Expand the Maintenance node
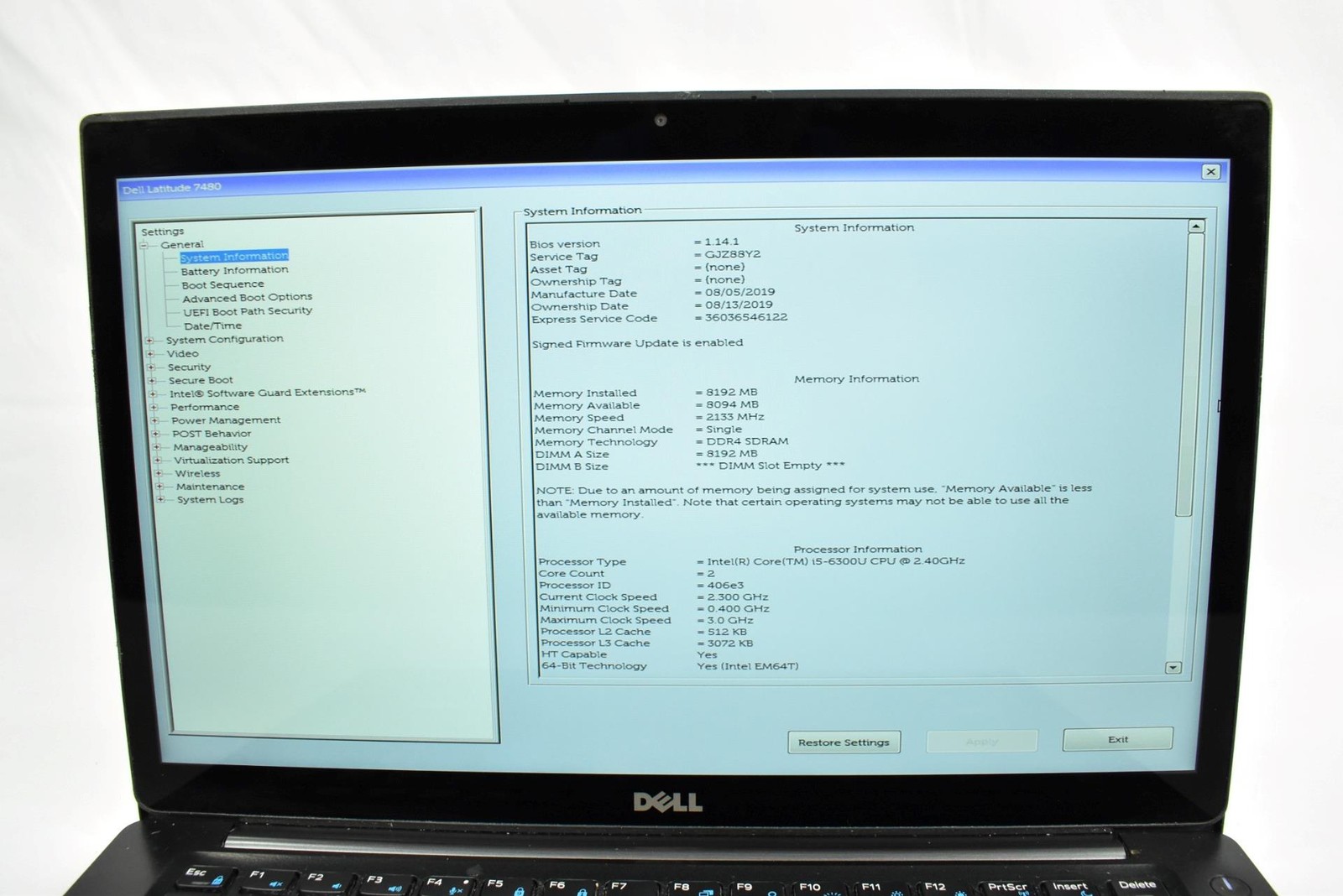The height and width of the screenshot is (896, 1343). pyautogui.click(x=159, y=487)
